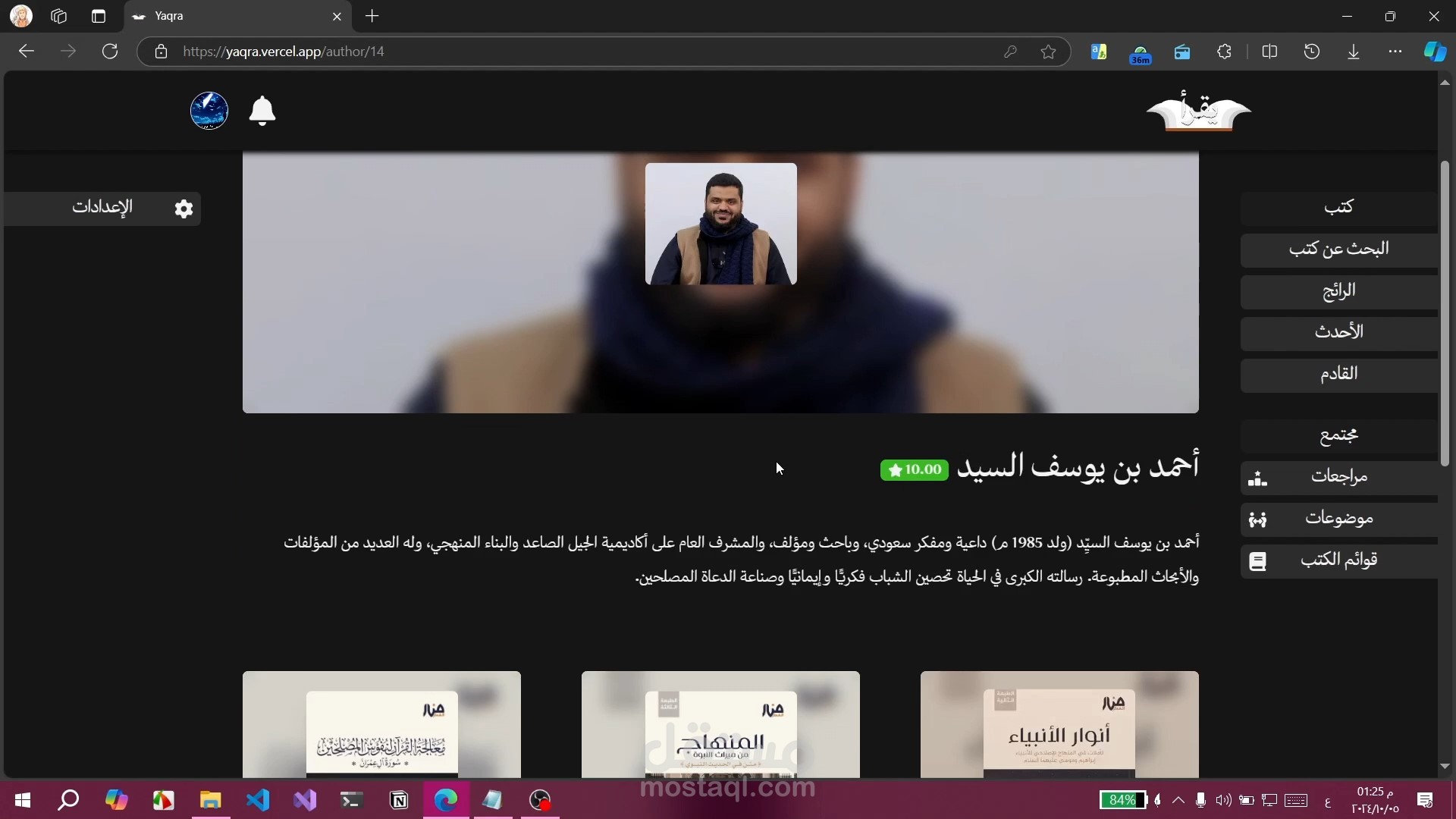Image resolution: width=1456 pixels, height=819 pixels.
Task: Select الرائج trending menu item
Action: click(x=1338, y=291)
